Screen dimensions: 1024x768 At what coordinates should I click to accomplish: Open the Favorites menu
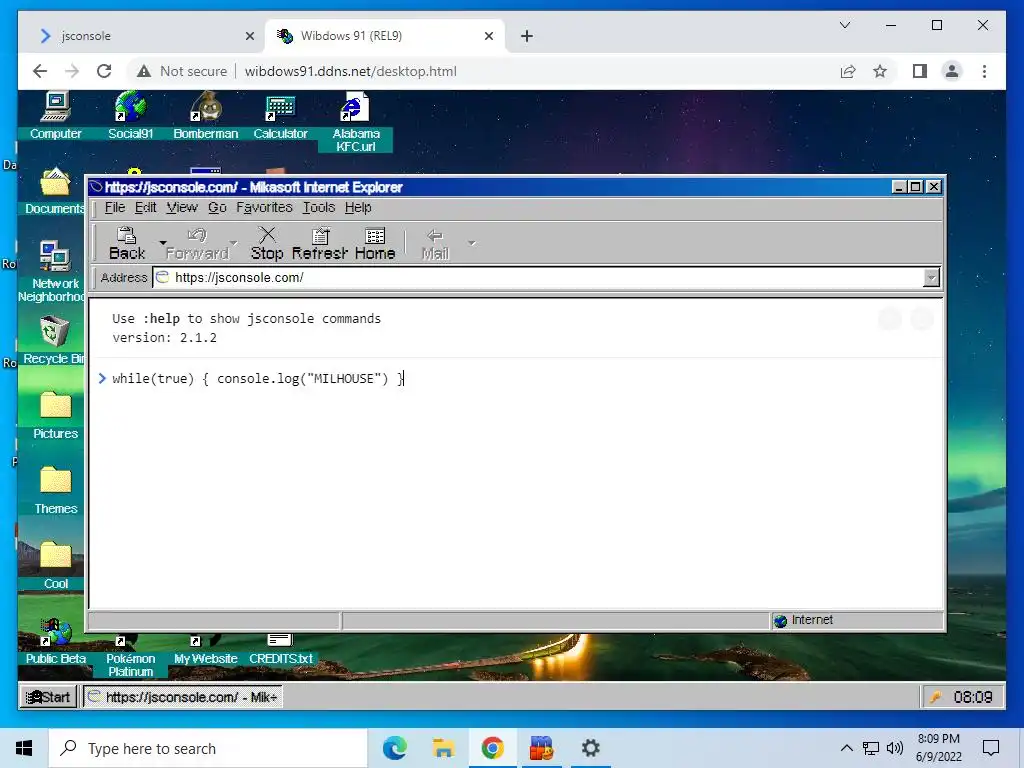click(x=264, y=208)
